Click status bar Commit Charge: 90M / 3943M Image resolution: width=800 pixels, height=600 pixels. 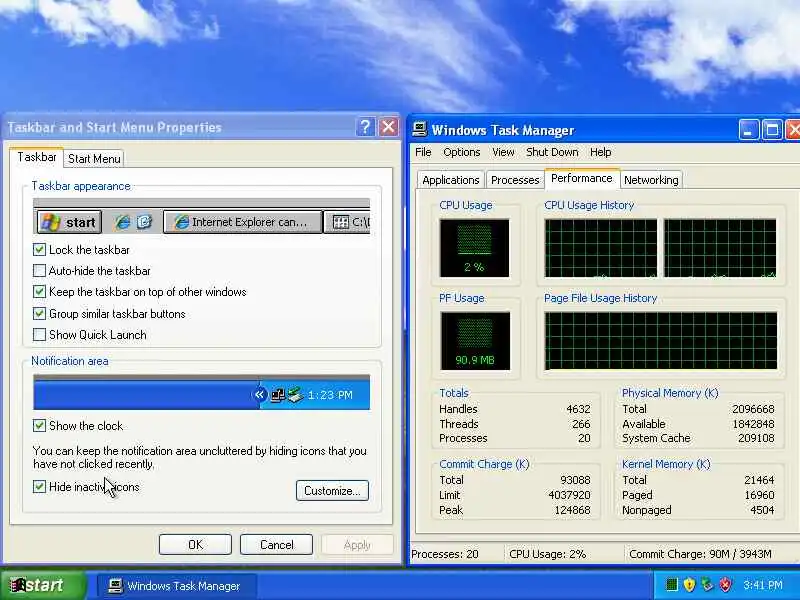[700, 554]
